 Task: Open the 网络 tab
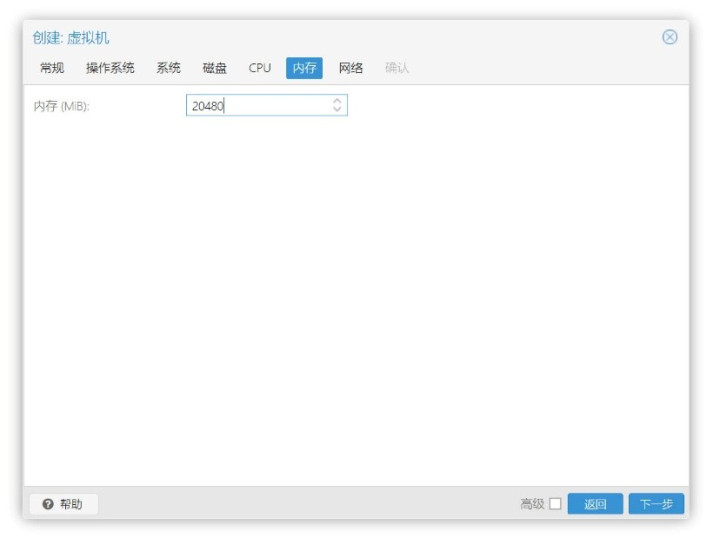pos(351,68)
